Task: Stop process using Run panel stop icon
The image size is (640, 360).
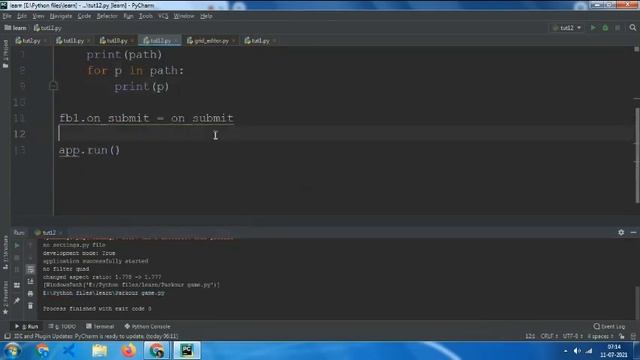Action: pyautogui.click(x=17, y=258)
